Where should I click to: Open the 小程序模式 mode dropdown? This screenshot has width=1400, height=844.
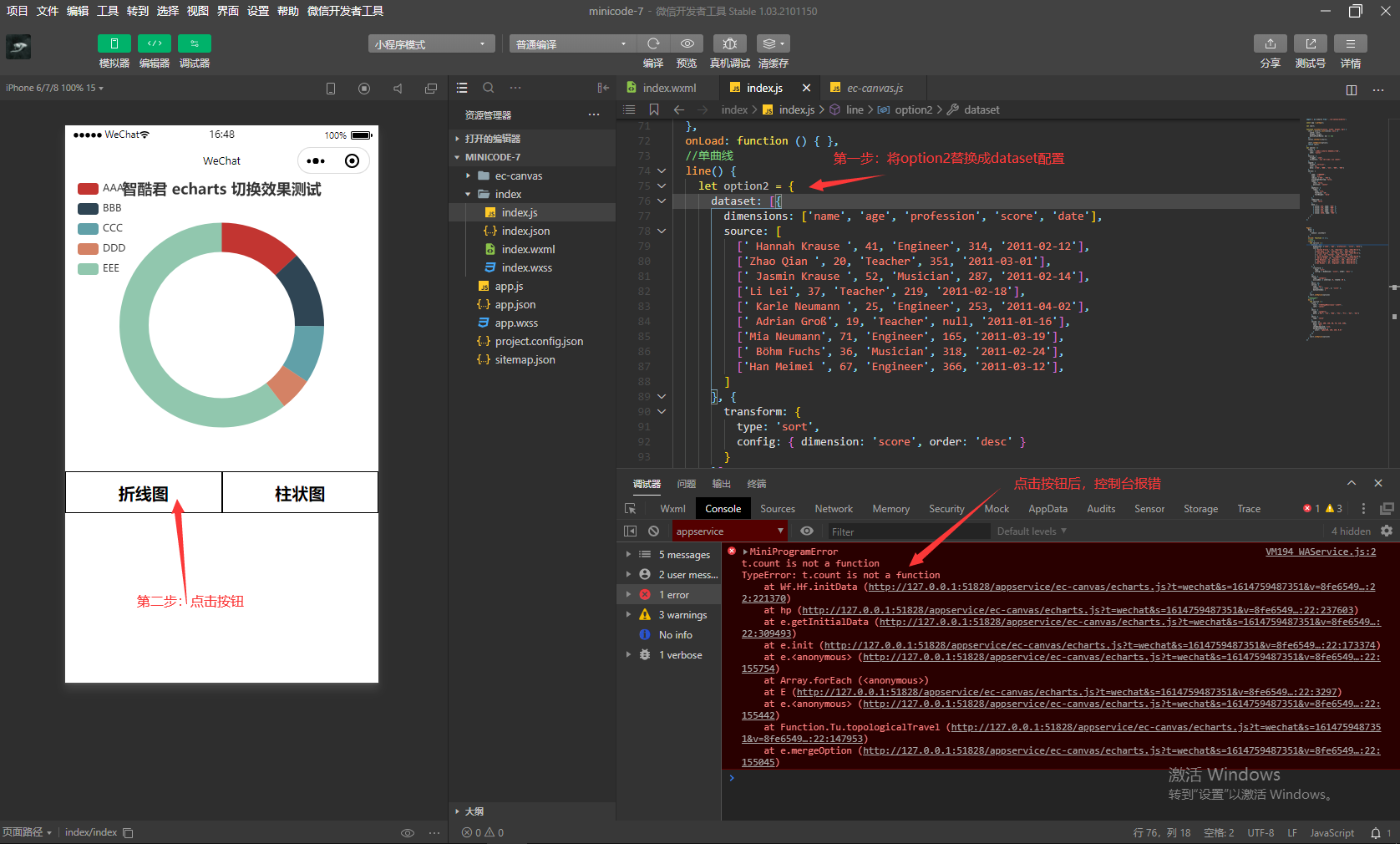(431, 43)
